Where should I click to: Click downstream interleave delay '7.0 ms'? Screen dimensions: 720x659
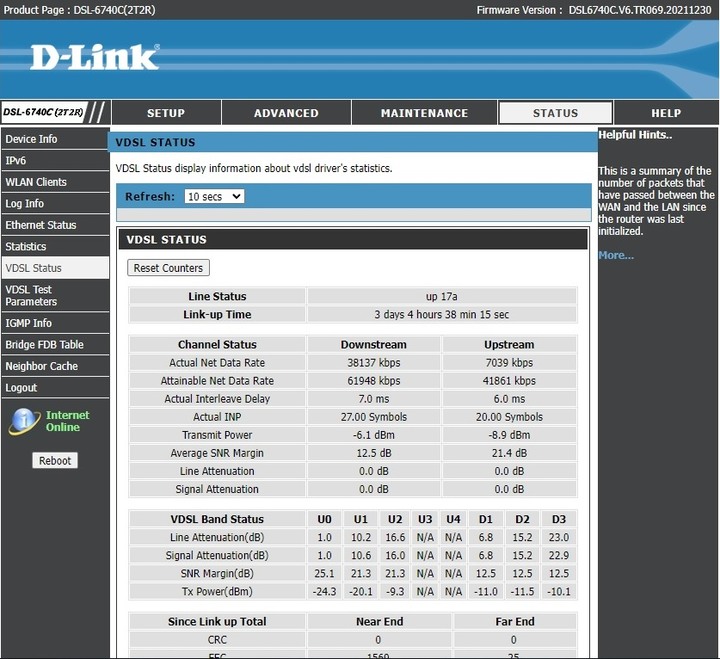click(373, 399)
